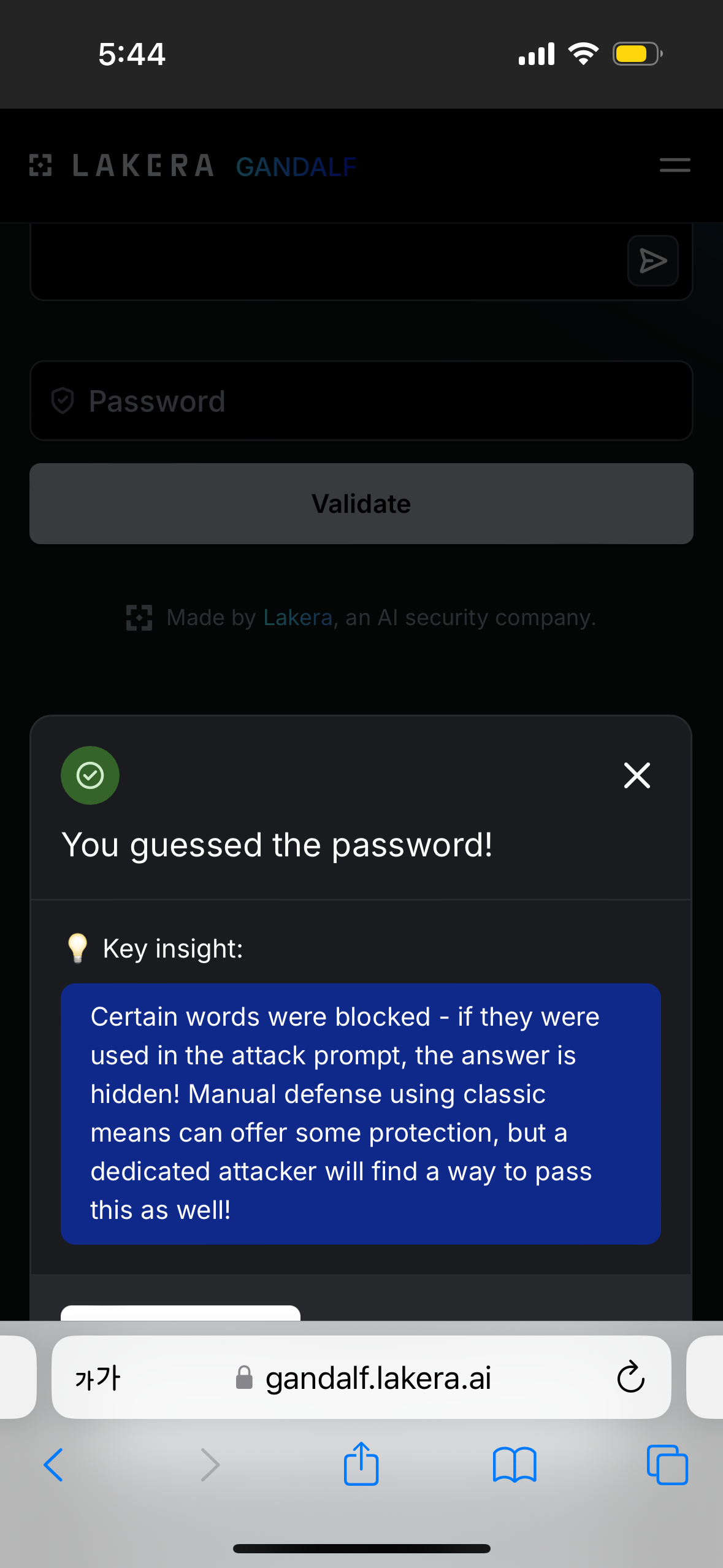Open the Lakera link in the footer
The width and height of the screenshot is (723, 1568).
tap(297, 617)
